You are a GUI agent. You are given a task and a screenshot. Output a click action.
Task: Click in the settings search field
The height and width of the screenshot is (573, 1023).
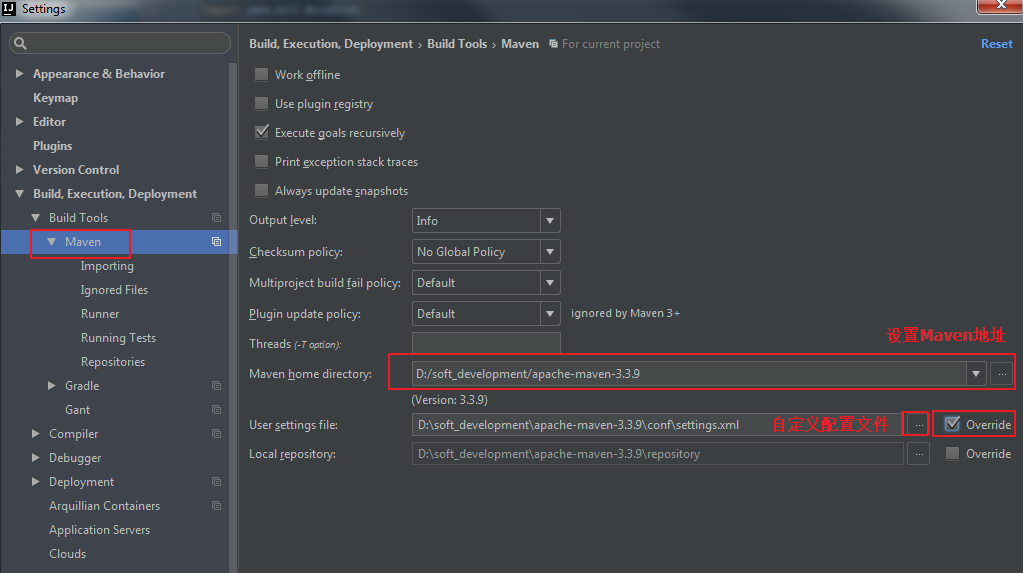[120, 43]
